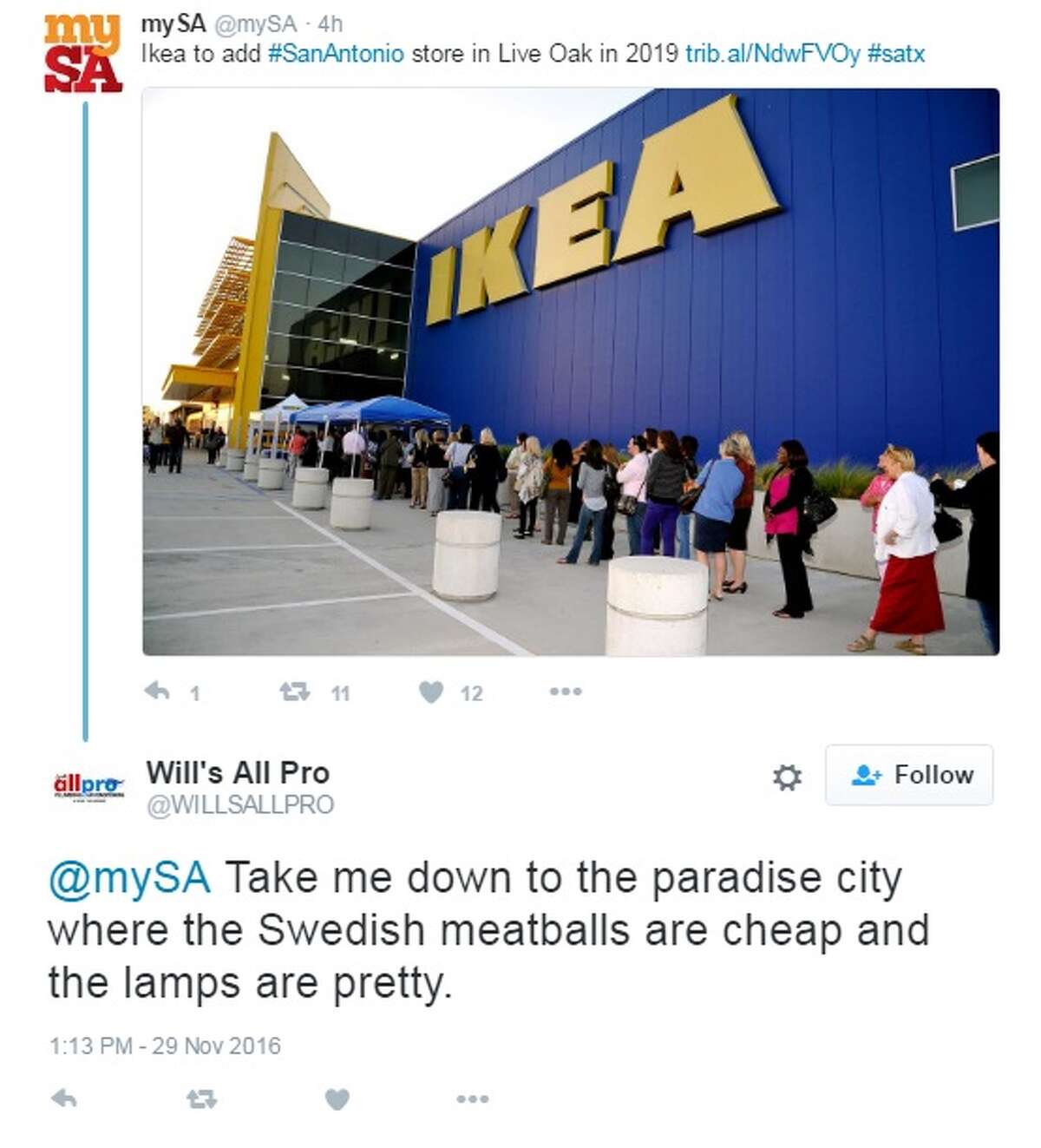1041x1148 pixels.
Task: Open the trib.al/NdwFVOy article link
Action: [772, 54]
